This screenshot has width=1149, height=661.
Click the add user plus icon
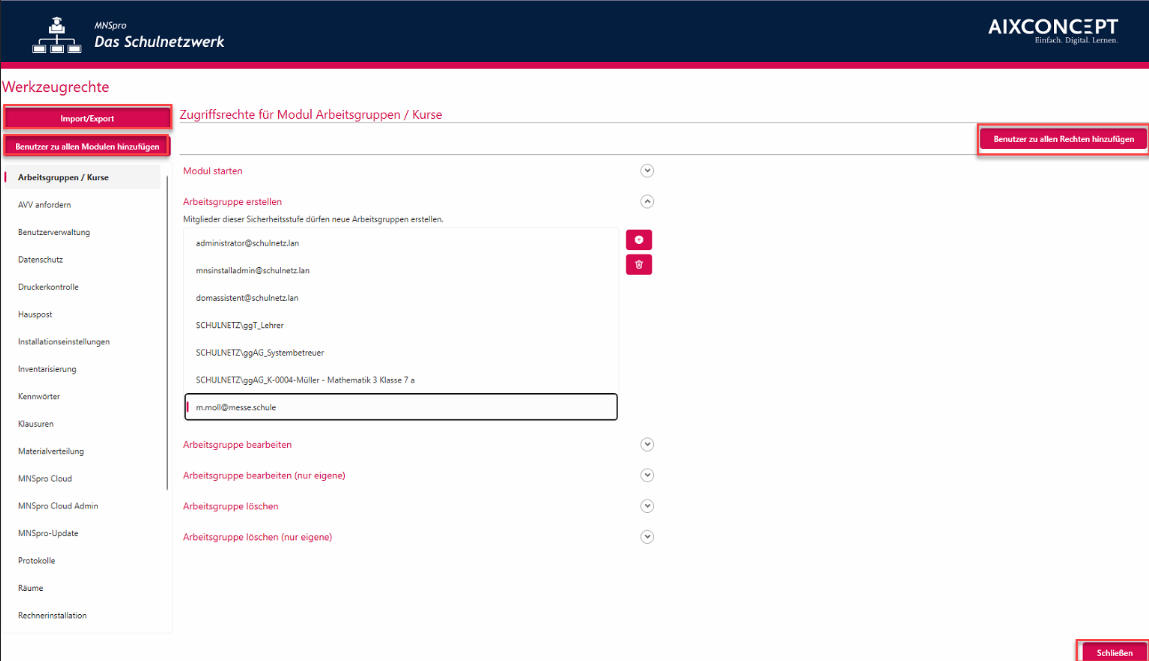click(x=639, y=240)
